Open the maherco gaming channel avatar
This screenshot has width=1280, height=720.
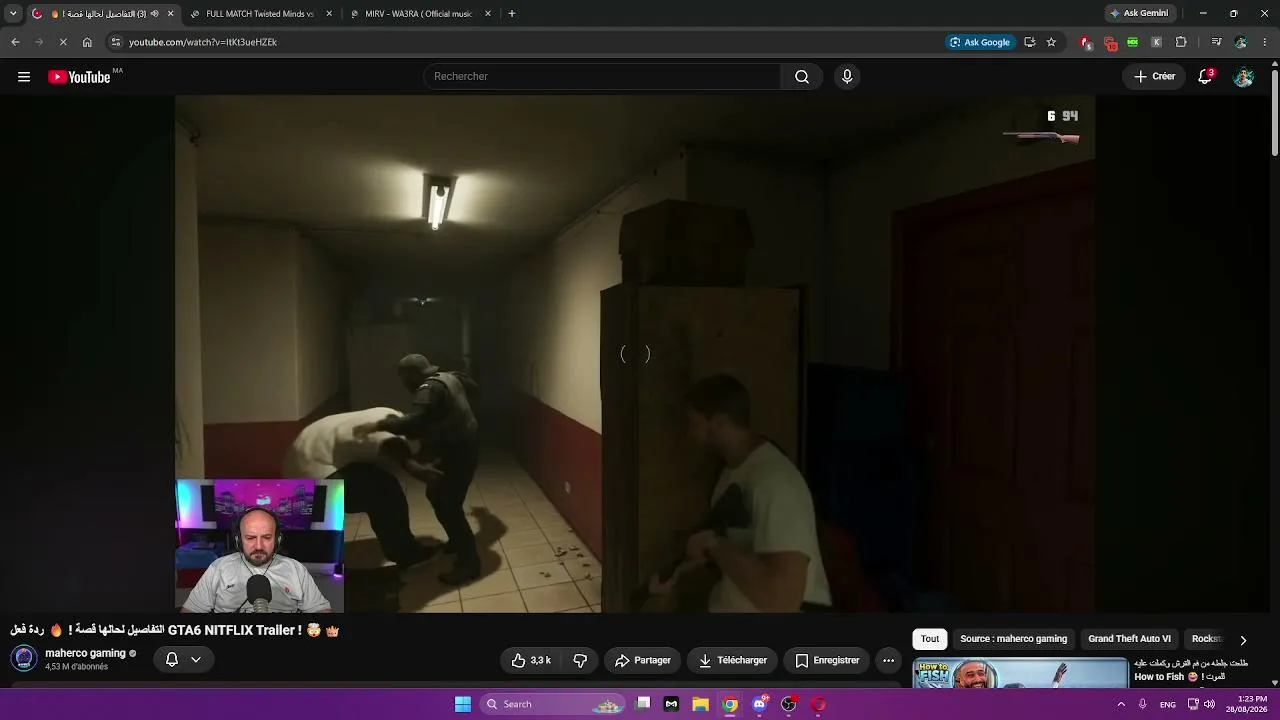(x=24, y=659)
